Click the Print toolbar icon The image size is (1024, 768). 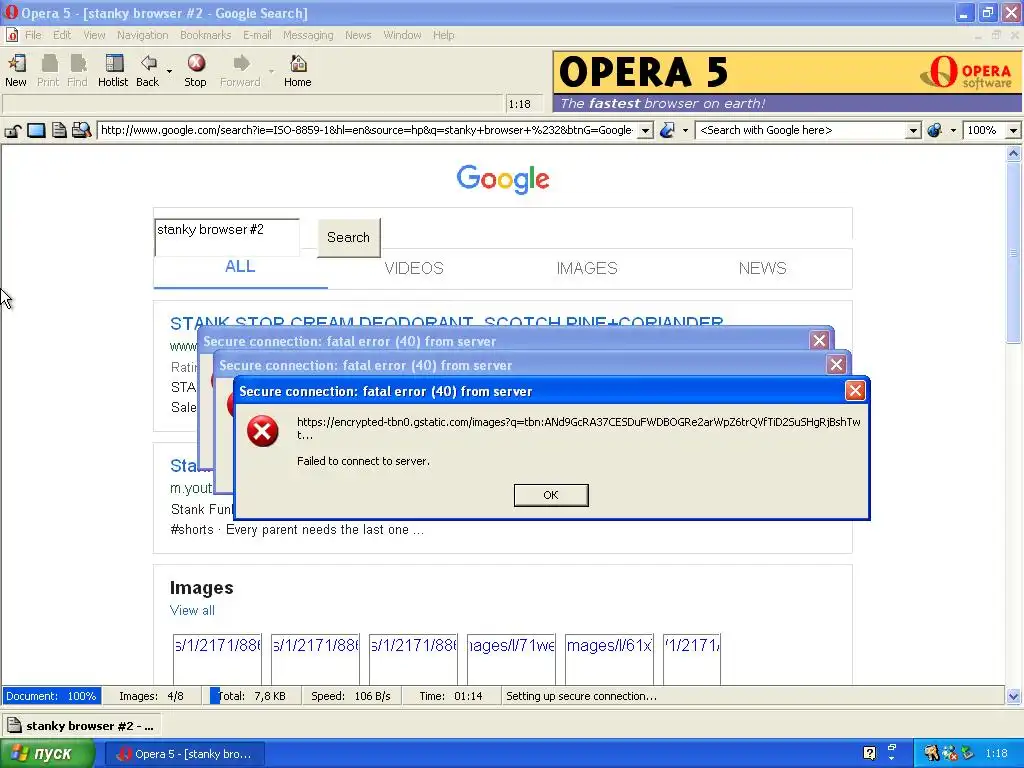point(48,64)
